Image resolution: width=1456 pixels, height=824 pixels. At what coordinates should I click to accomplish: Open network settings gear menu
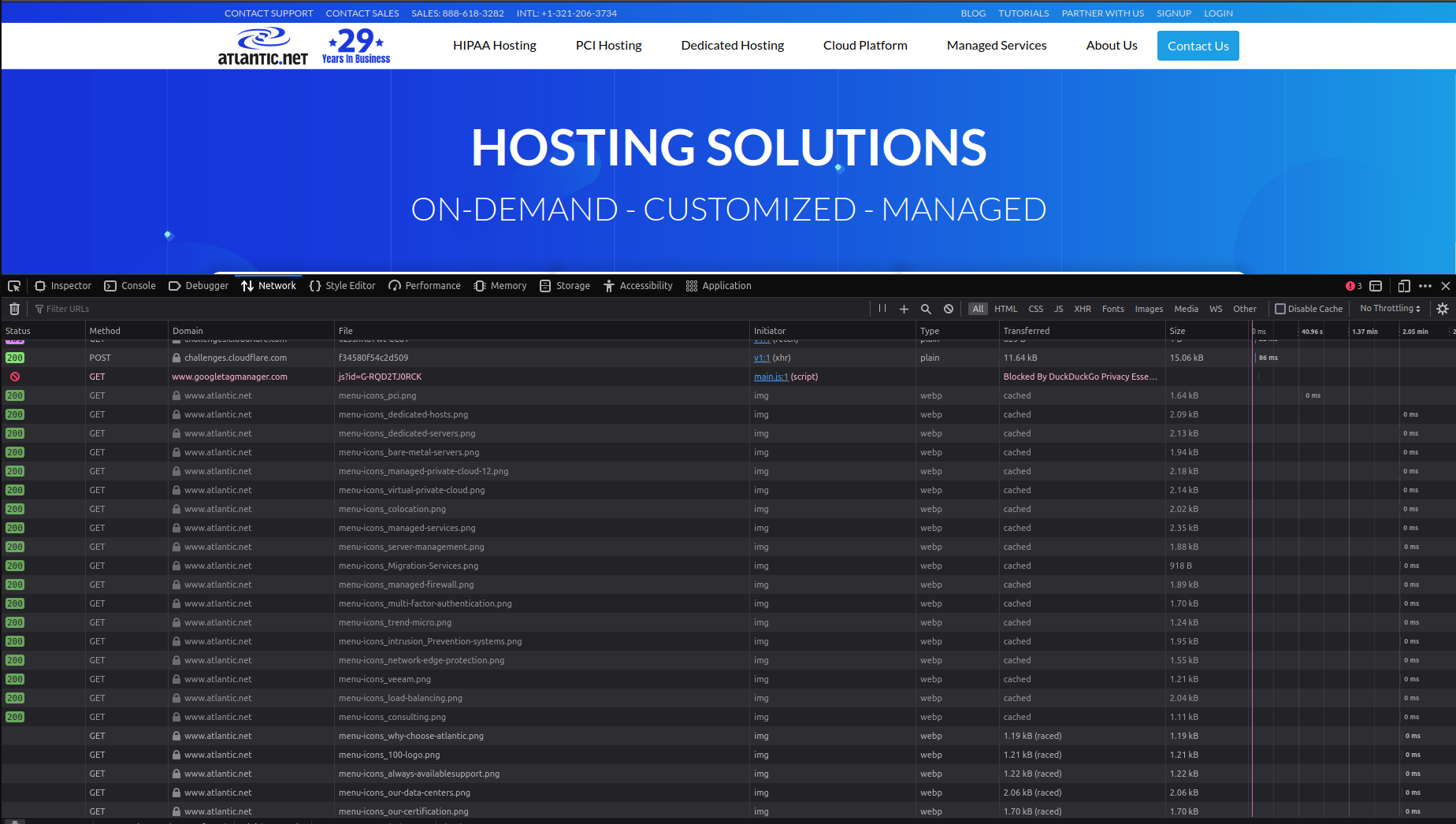coord(1443,309)
